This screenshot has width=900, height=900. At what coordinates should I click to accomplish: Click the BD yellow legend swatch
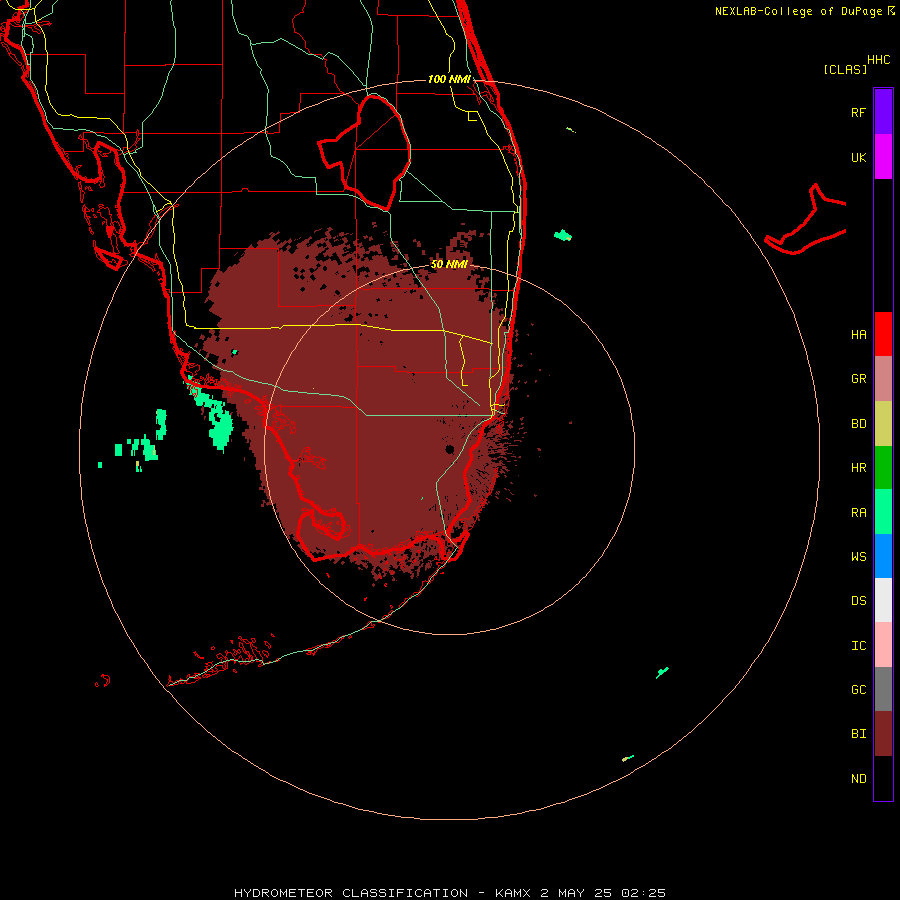coord(883,424)
